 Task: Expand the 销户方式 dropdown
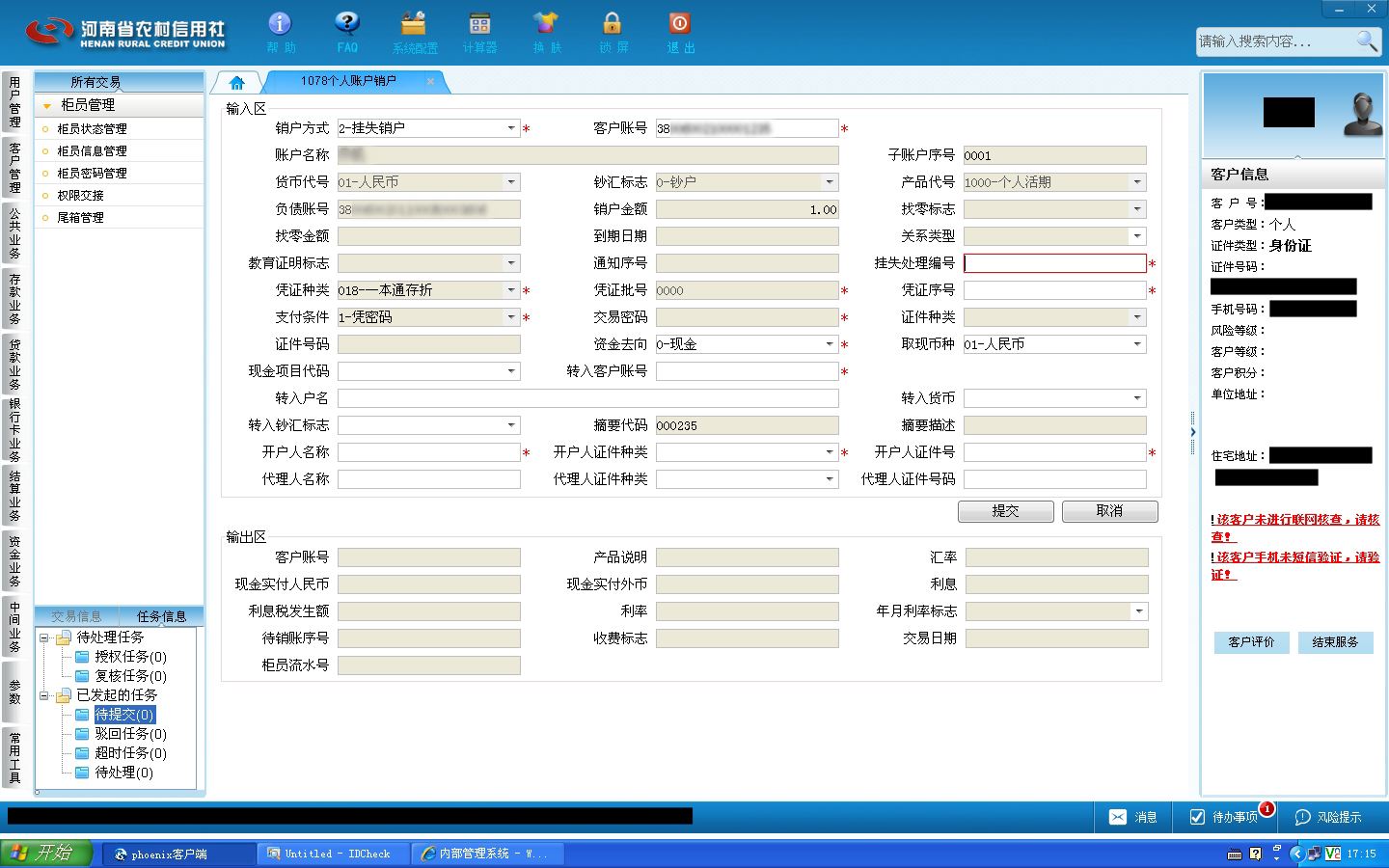(x=511, y=128)
